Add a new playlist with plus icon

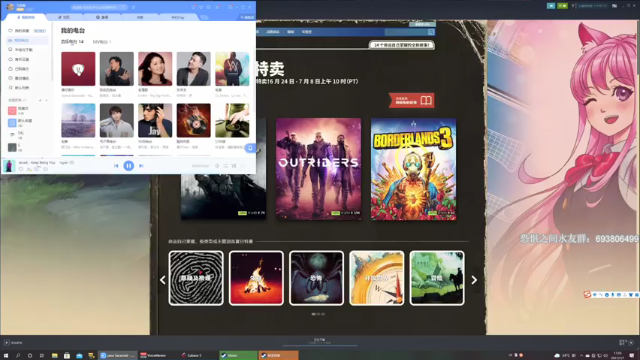pos(40,100)
